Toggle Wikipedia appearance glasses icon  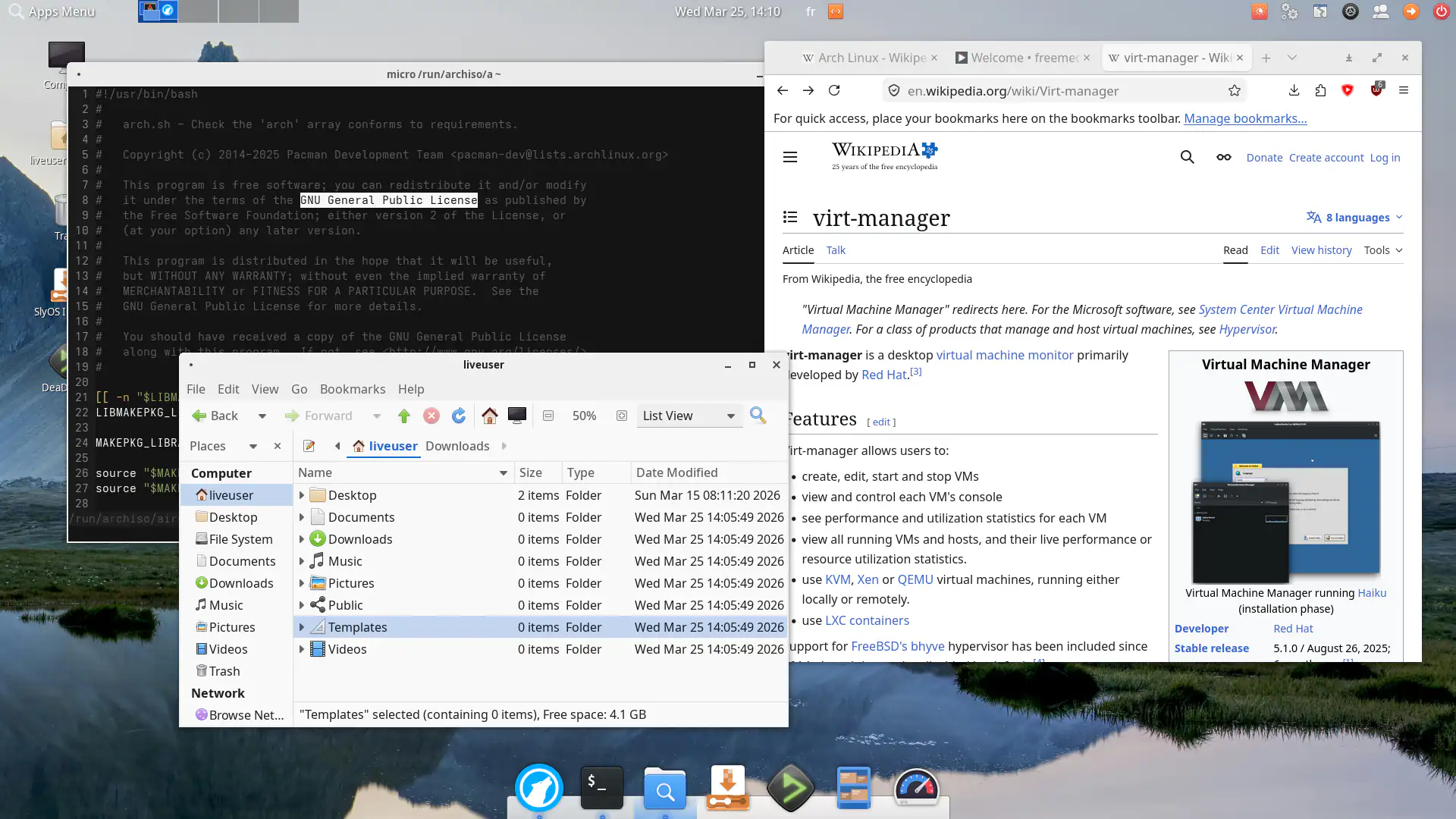pos(1223,157)
